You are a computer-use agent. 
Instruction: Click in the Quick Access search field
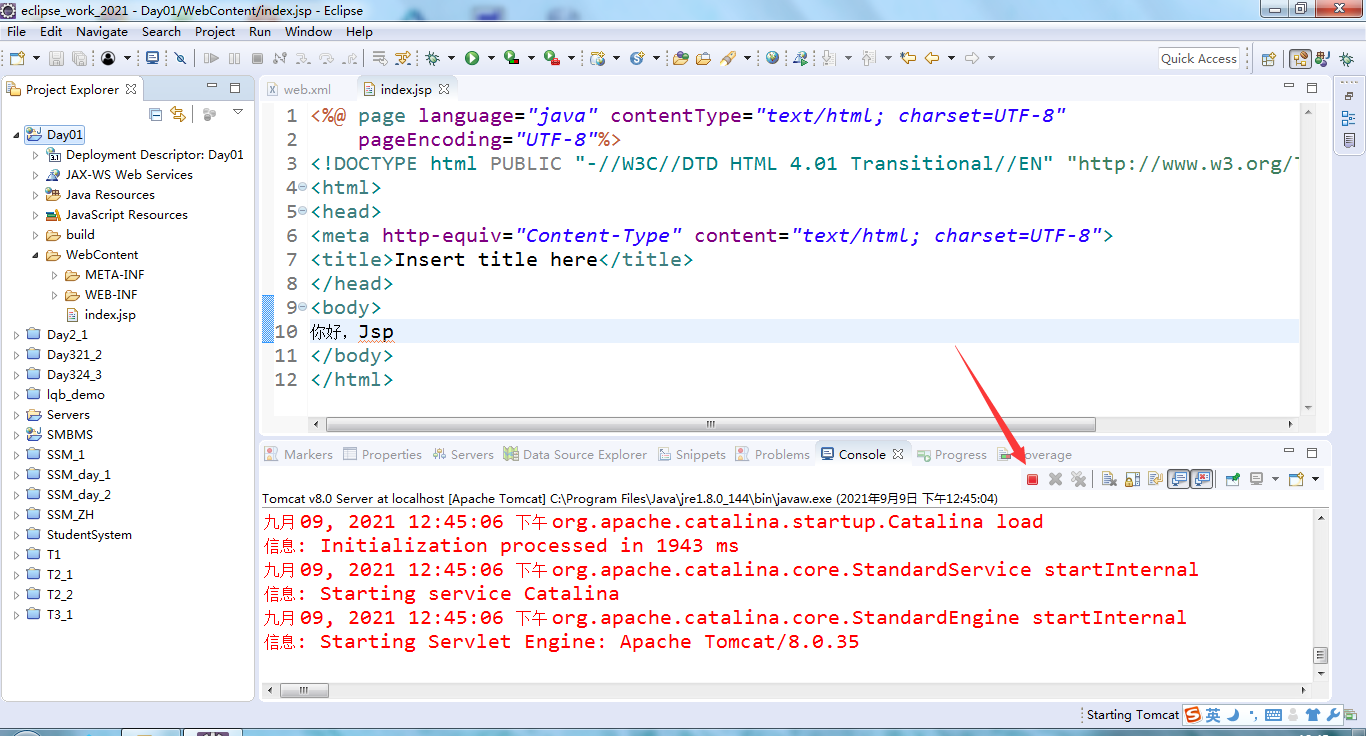[1198, 59]
